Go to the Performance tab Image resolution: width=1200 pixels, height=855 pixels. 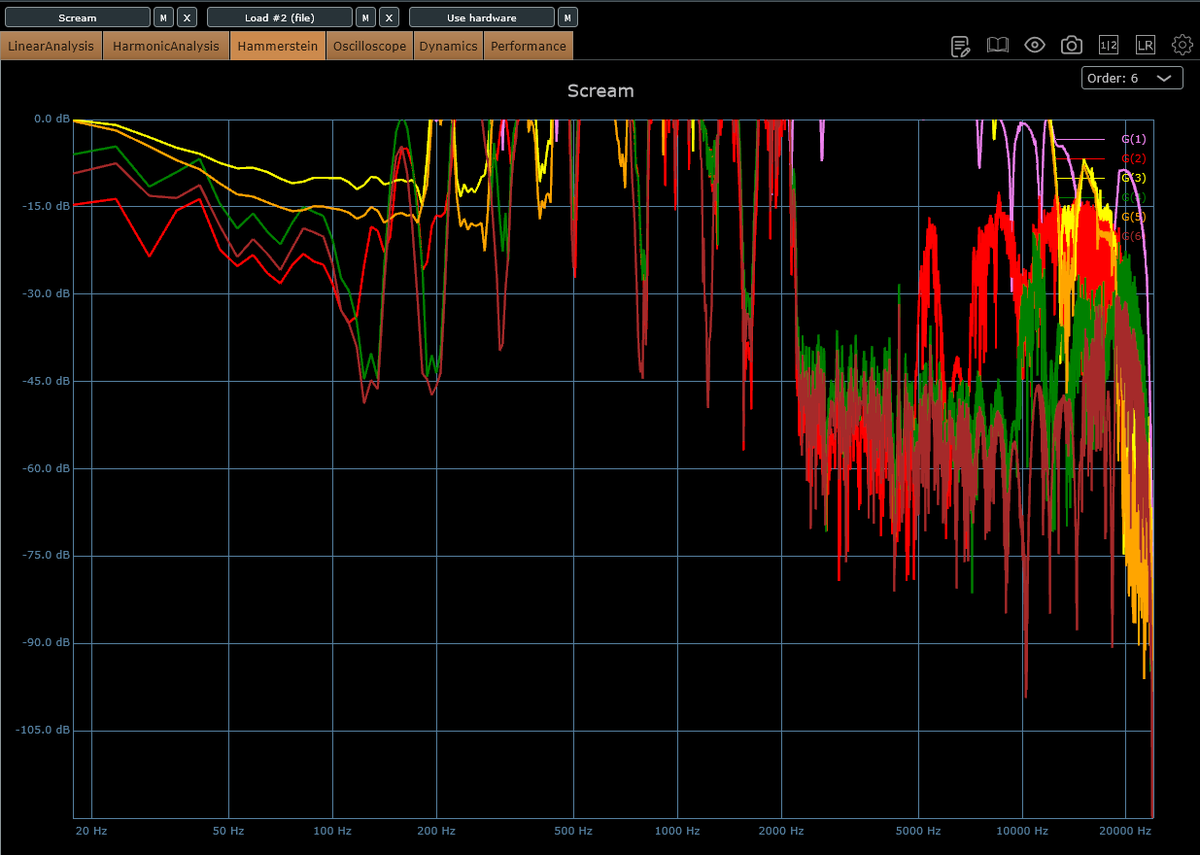point(528,46)
